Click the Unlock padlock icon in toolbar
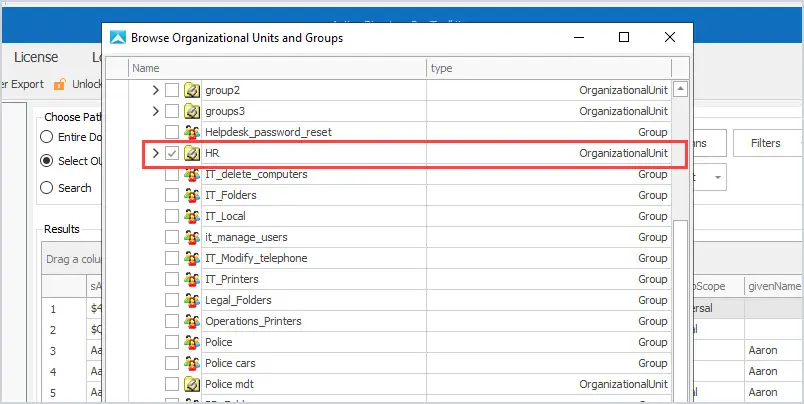Image resolution: width=804 pixels, height=404 pixels. pos(59,84)
